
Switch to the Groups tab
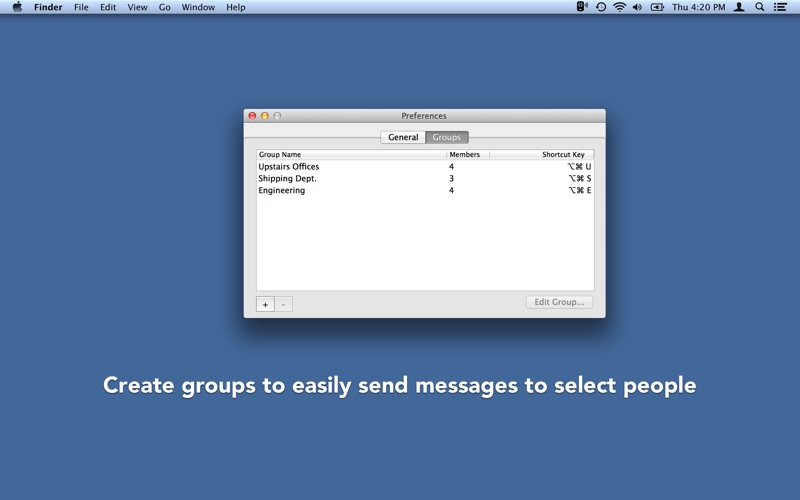pos(447,137)
